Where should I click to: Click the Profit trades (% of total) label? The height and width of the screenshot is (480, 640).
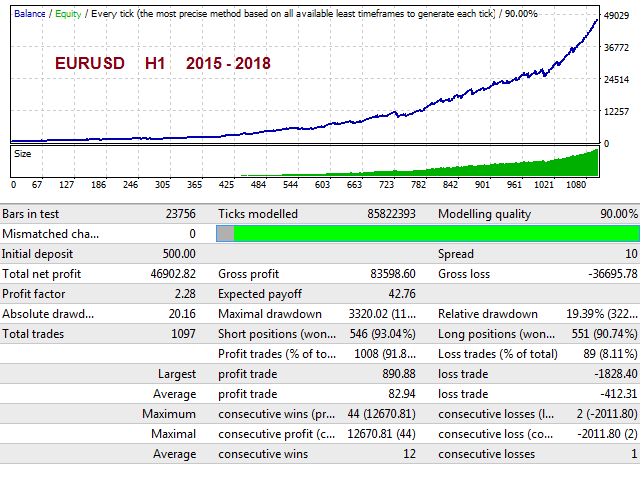pyautogui.click(x=277, y=354)
